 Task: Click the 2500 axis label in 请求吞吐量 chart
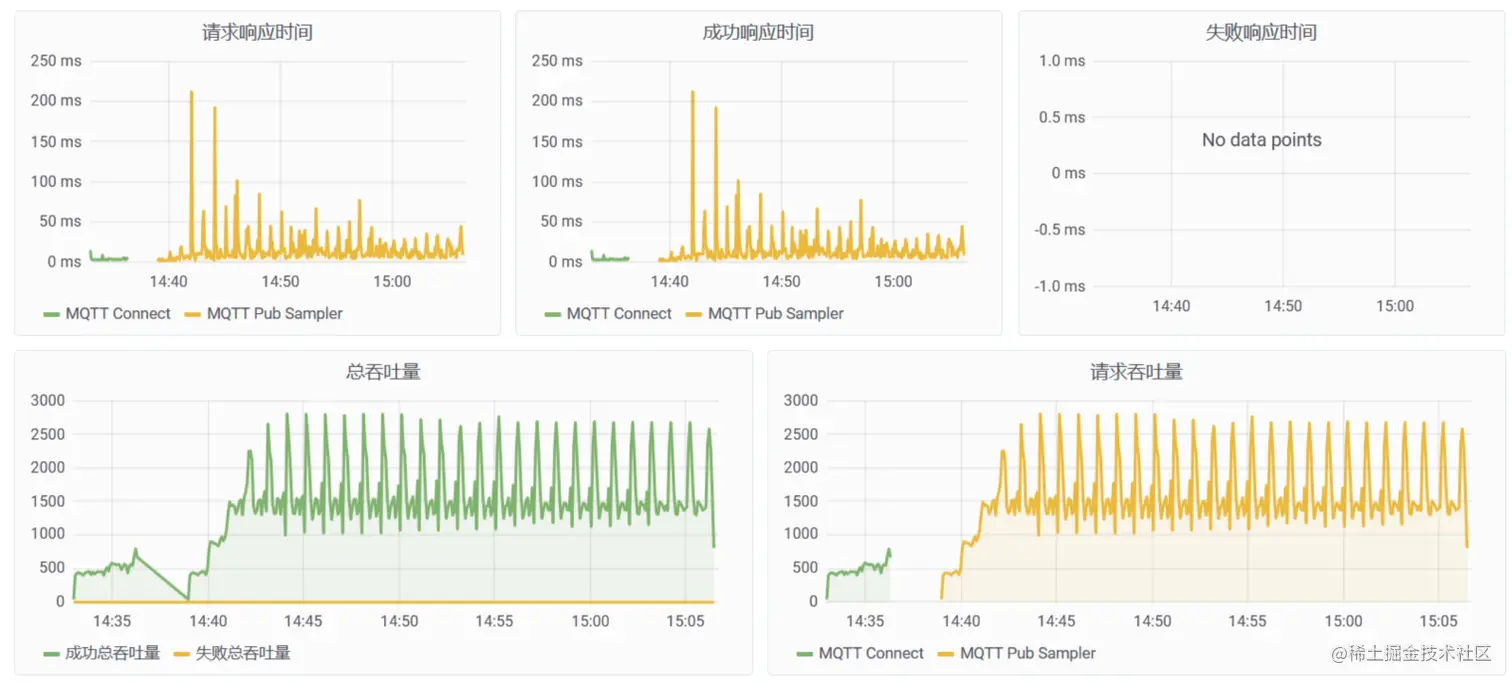[x=801, y=434]
